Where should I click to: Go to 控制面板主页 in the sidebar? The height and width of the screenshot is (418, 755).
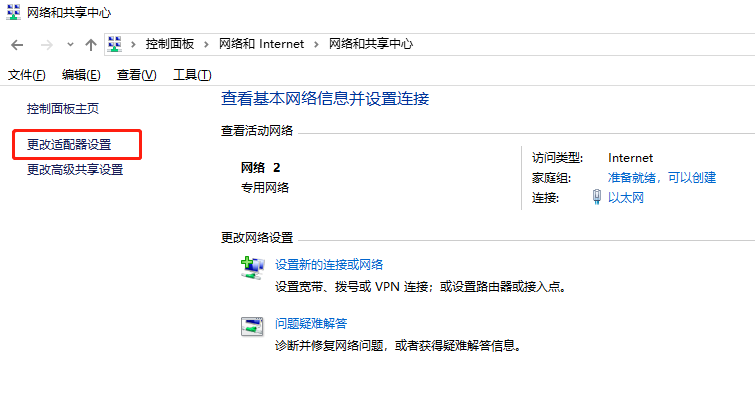(63, 109)
